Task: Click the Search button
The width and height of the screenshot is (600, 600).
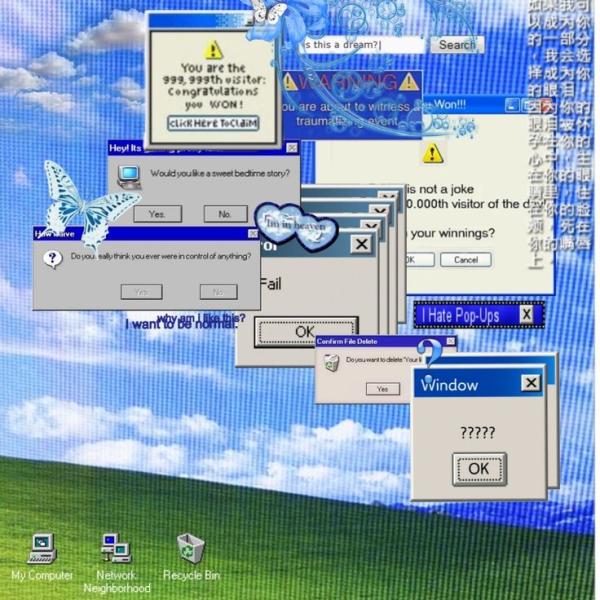Action: coord(457,45)
